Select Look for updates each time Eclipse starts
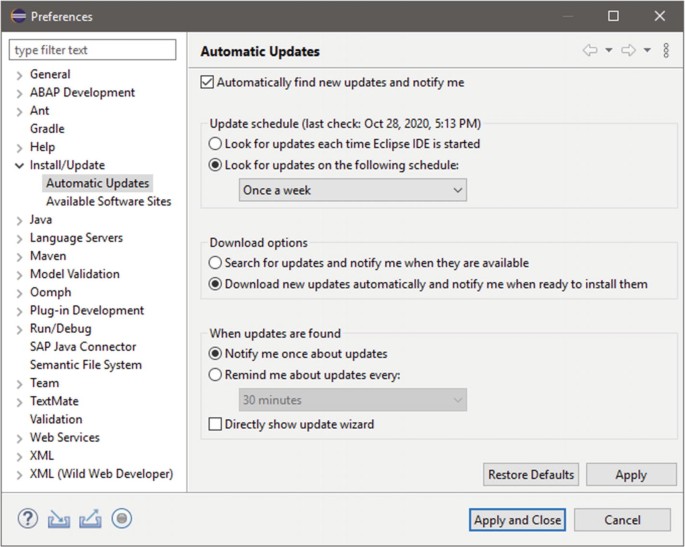The height and width of the screenshot is (547, 685). [x=215, y=144]
